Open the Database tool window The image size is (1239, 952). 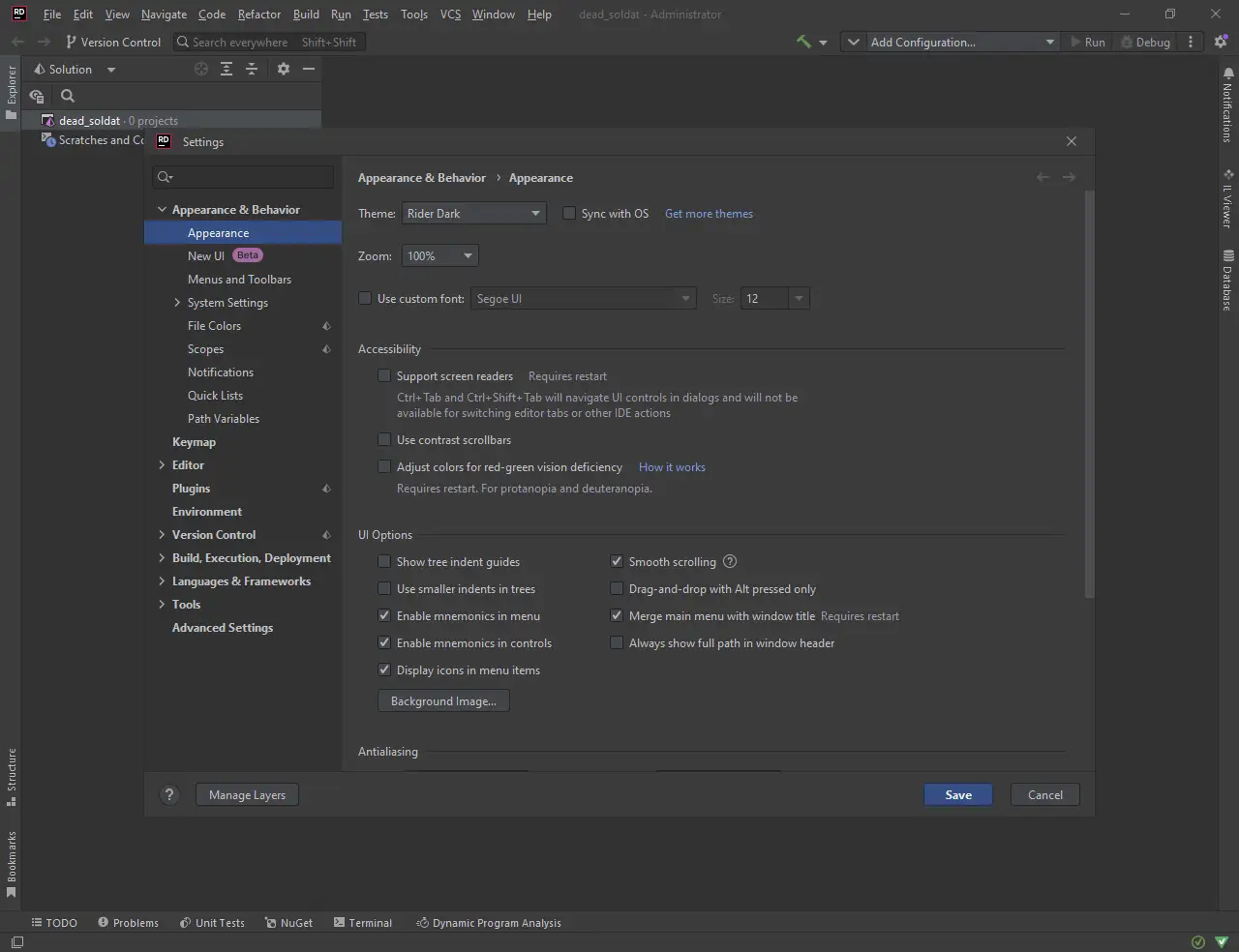click(1227, 281)
